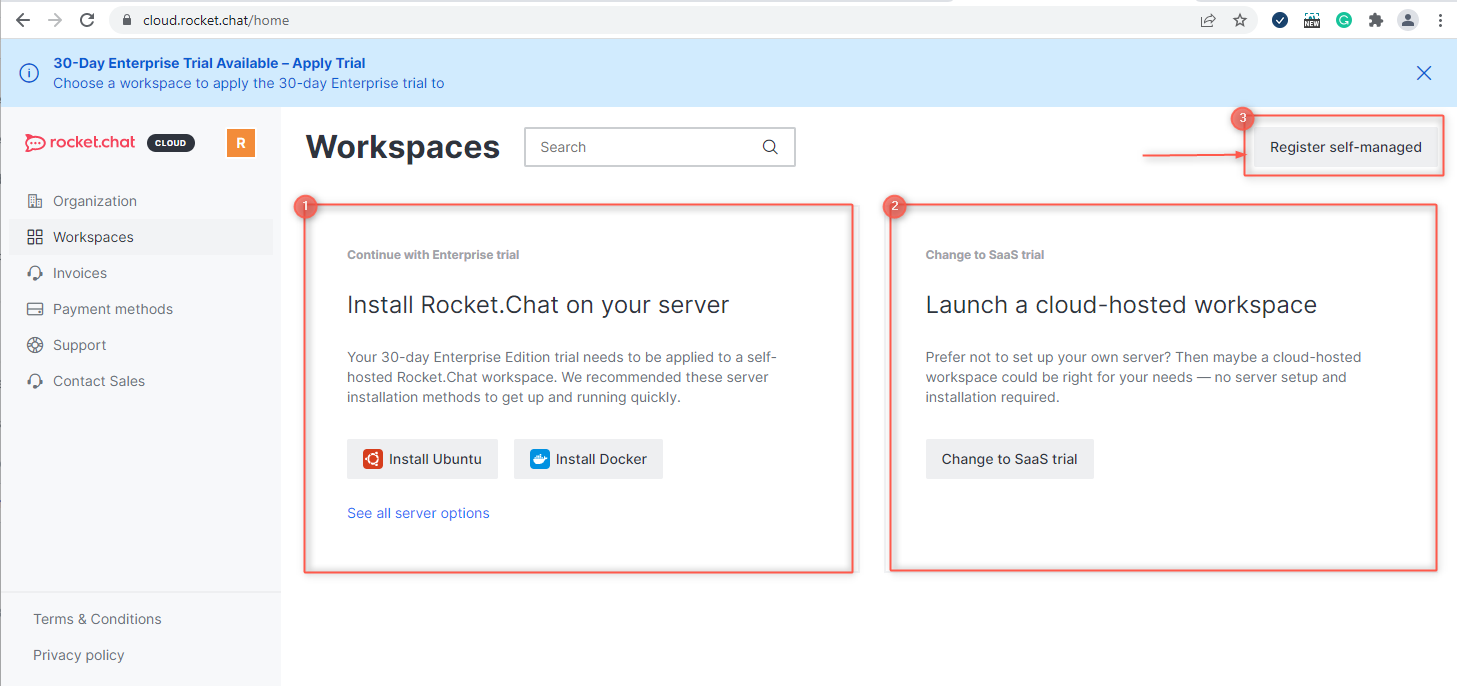The width and height of the screenshot is (1457, 686).
Task: Click 30-Day Enterprise Trial Available banner link
Action: (x=209, y=63)
